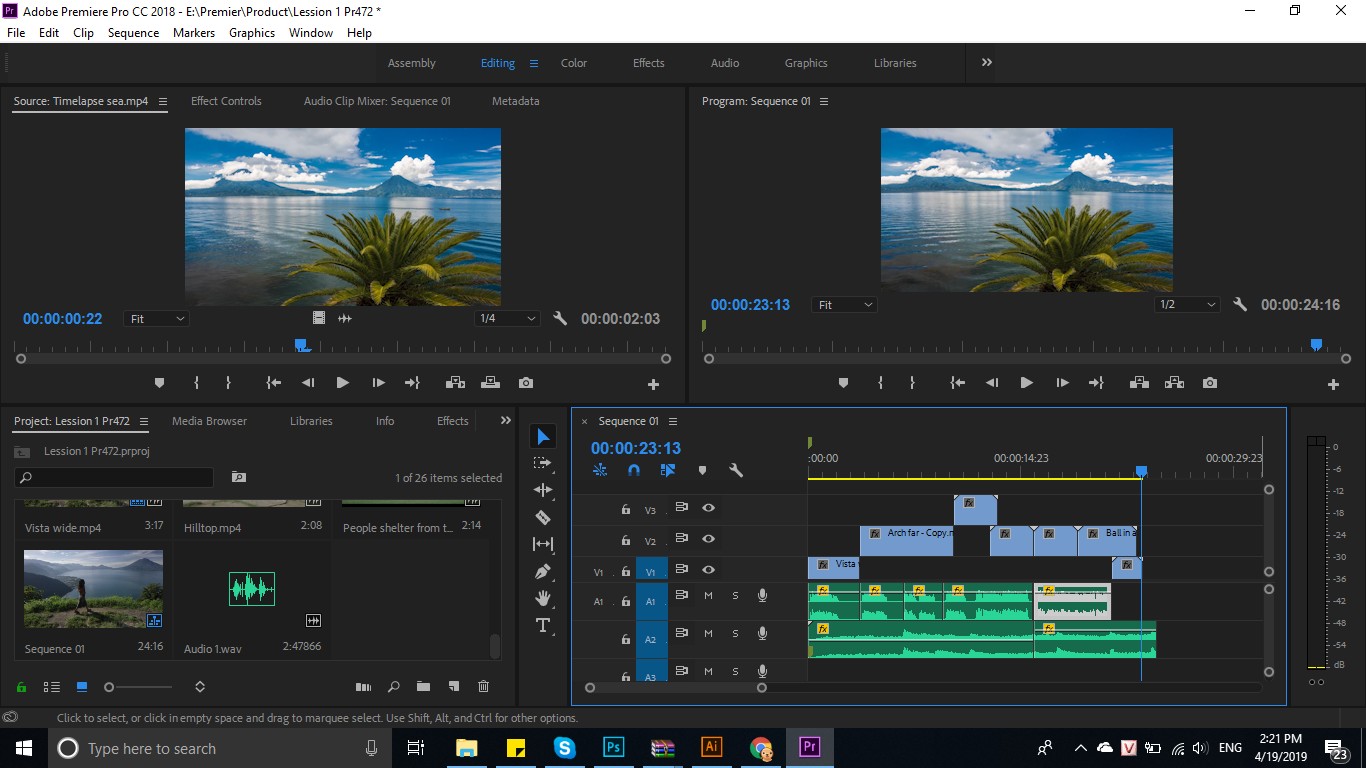Open the Sequence menu
Screen dimensions: 1366x768
coord(133,32)
